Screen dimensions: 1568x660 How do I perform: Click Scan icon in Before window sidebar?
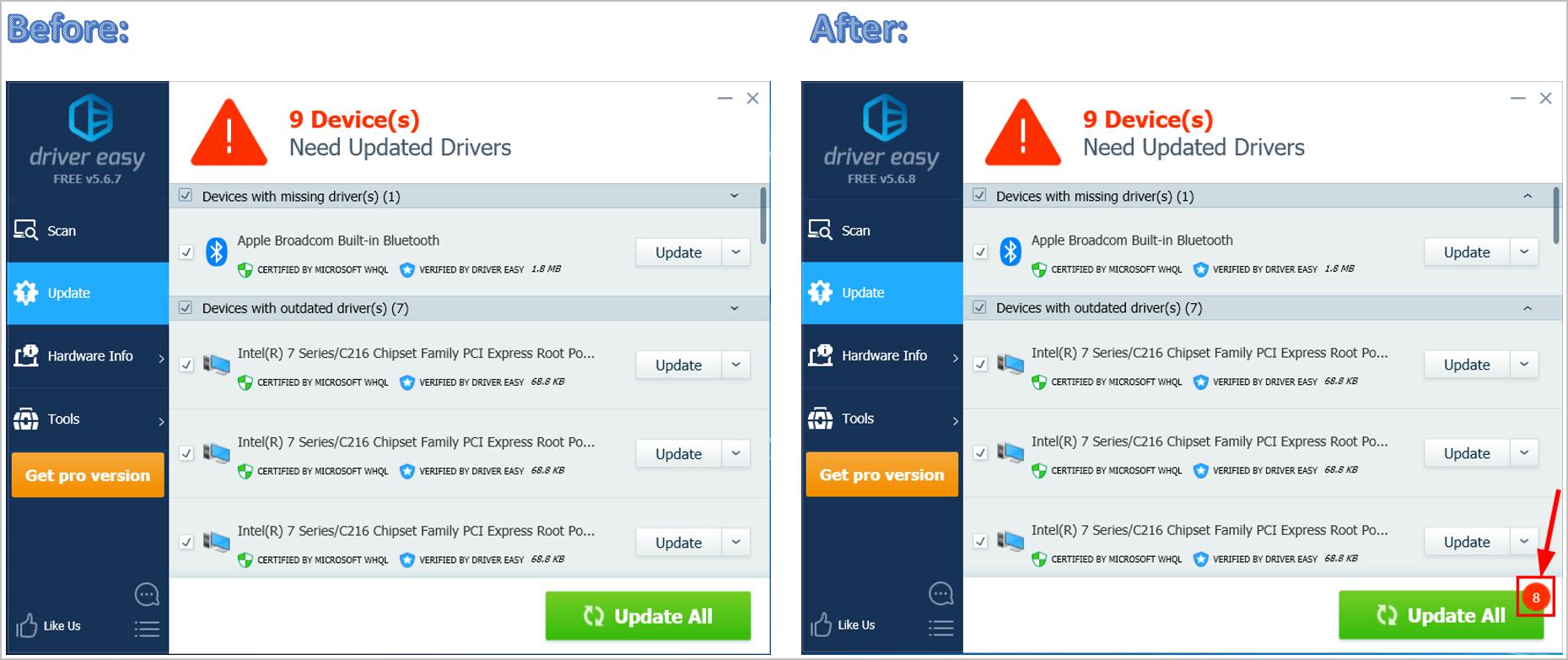tap(25, 230)
